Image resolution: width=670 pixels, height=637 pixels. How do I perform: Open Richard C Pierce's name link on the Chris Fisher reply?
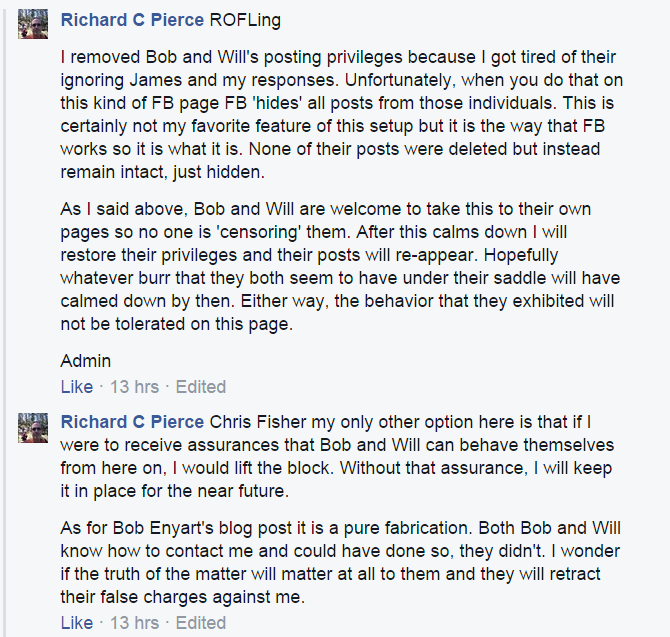click(132, 420)
